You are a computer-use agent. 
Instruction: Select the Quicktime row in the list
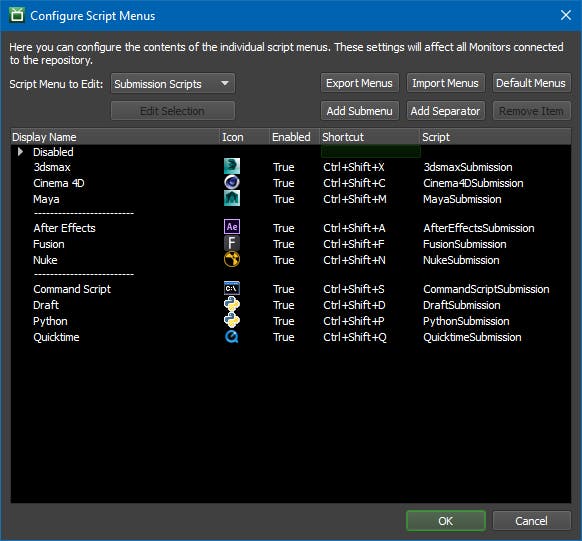[x=291, y=337]
